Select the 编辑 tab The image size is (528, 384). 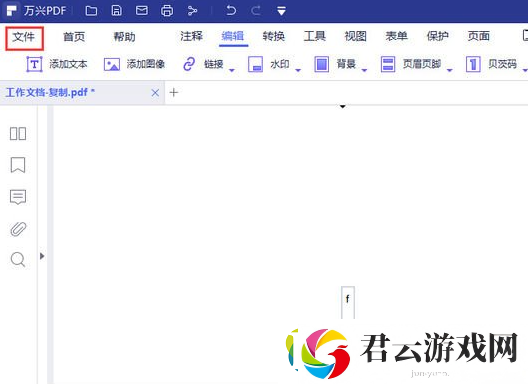[x=233, y=36]
